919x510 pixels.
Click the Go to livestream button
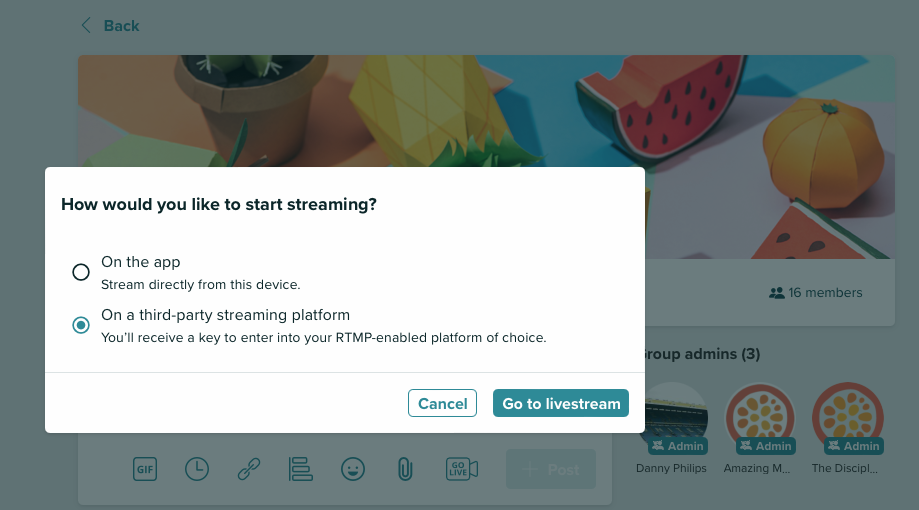pyautogui.click(x=561, y=403)
